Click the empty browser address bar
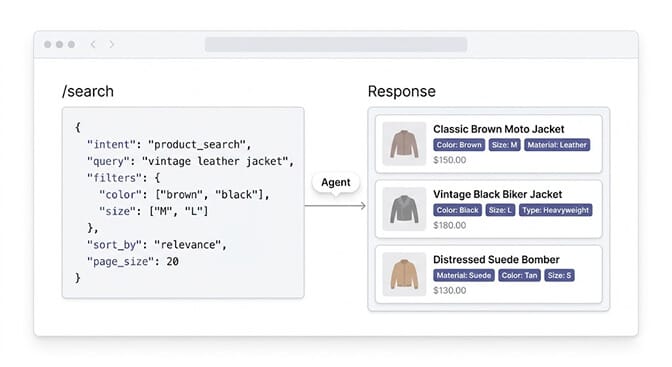This screenshot has height=367, width=672. coord(336,44)
